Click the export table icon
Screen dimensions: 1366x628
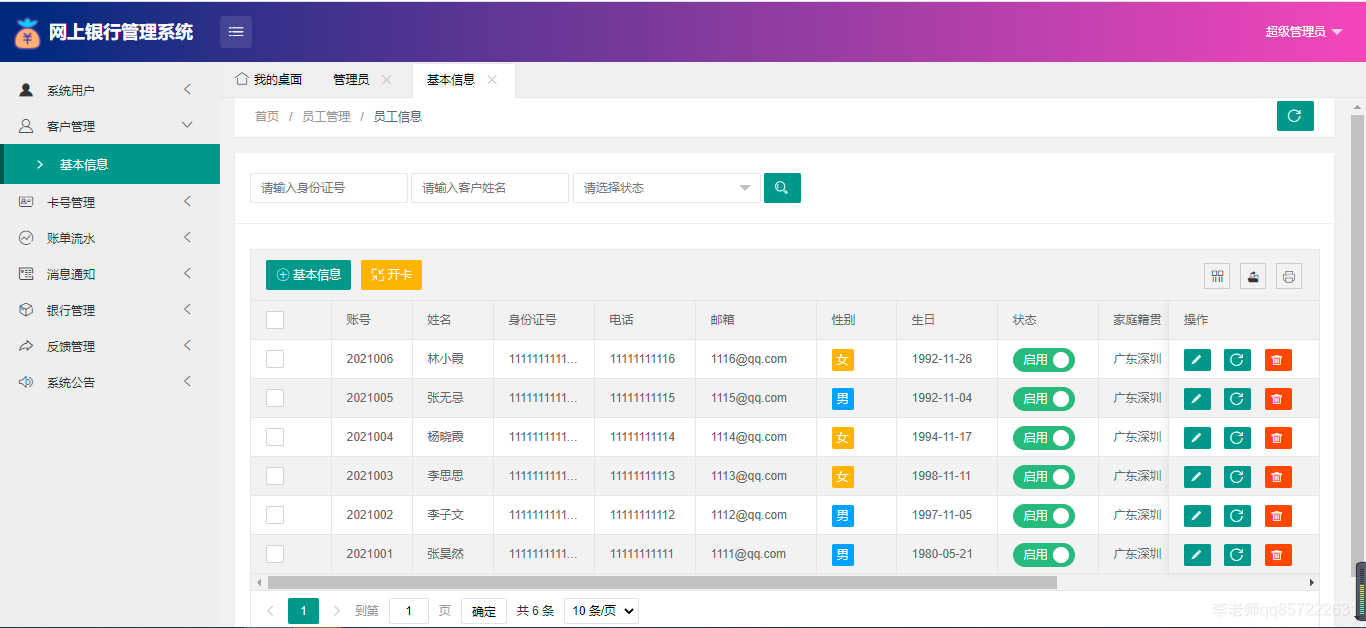coord(1253,276)
